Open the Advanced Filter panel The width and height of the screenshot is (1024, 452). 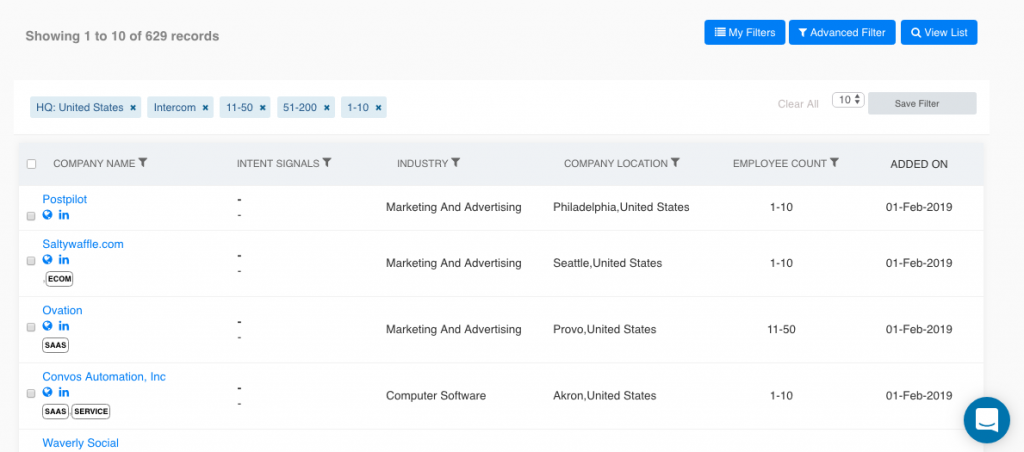coord(842,32)
